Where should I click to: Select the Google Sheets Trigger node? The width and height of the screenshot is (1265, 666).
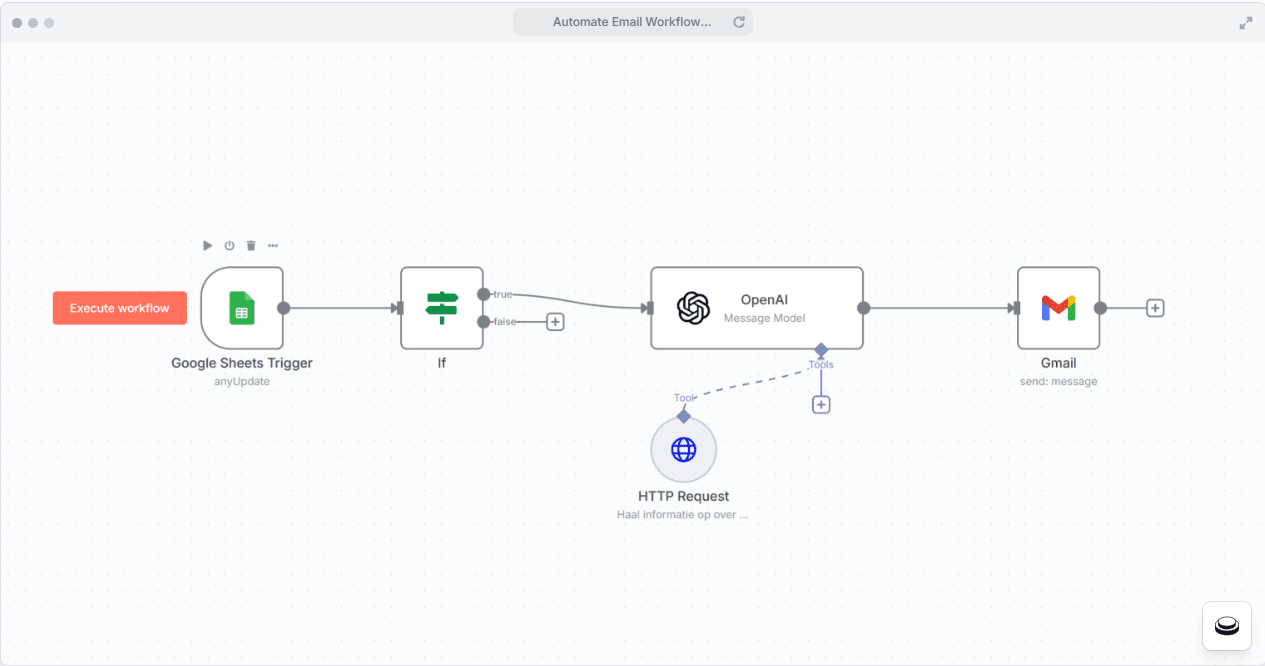pyautogui.click(x=242, y=308)
